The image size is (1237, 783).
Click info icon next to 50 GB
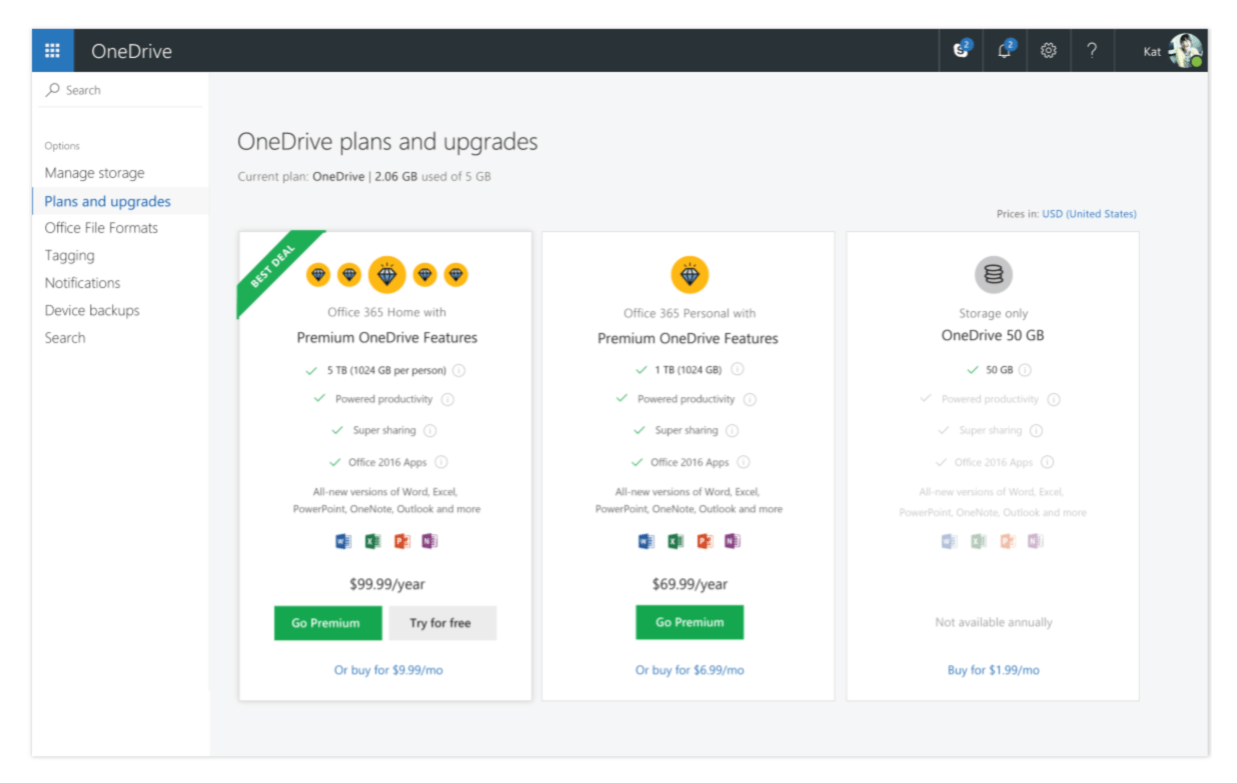pyautogui.click(x=1025, y=370)
